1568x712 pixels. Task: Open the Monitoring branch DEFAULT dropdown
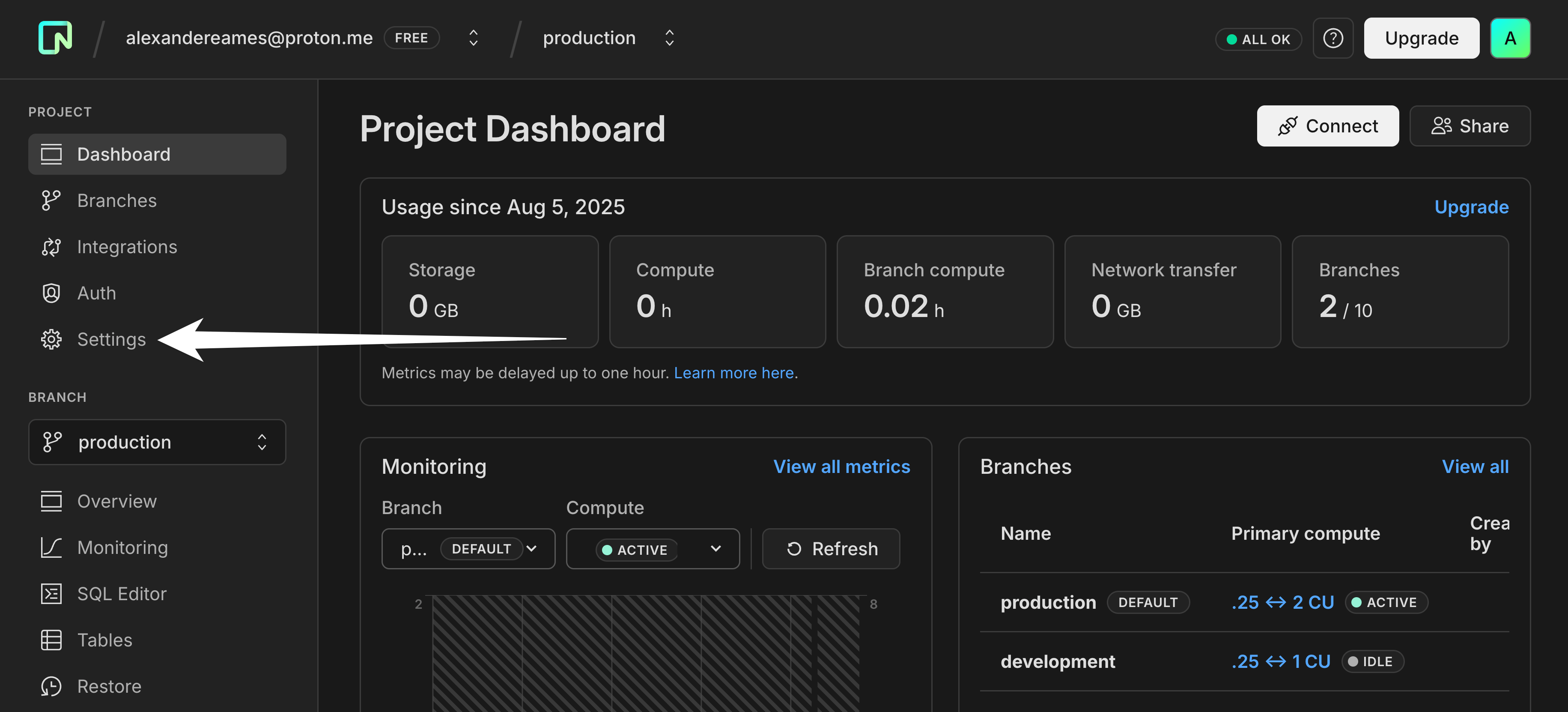coord(468,549)
